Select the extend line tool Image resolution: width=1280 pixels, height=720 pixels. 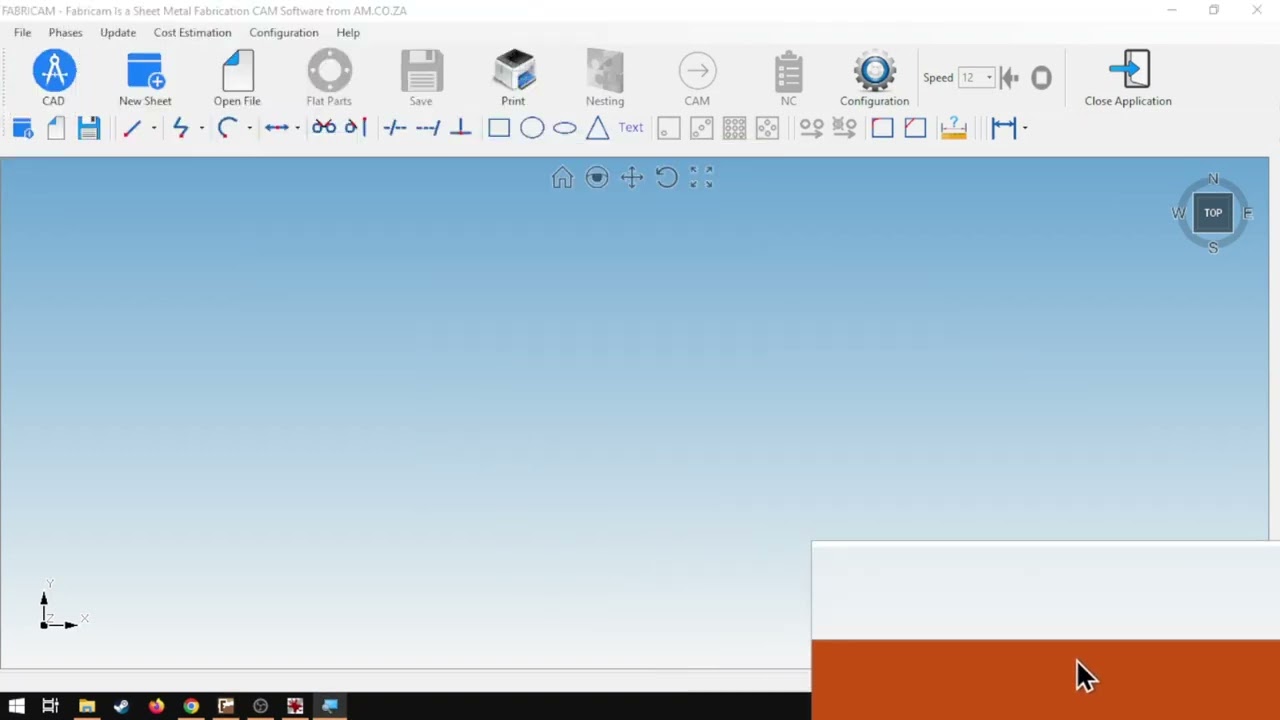point(428,128)
